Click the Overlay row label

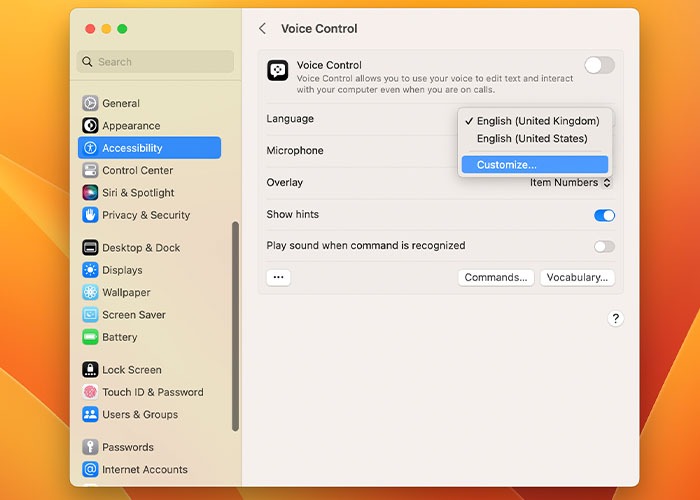[x=285, y=183]
